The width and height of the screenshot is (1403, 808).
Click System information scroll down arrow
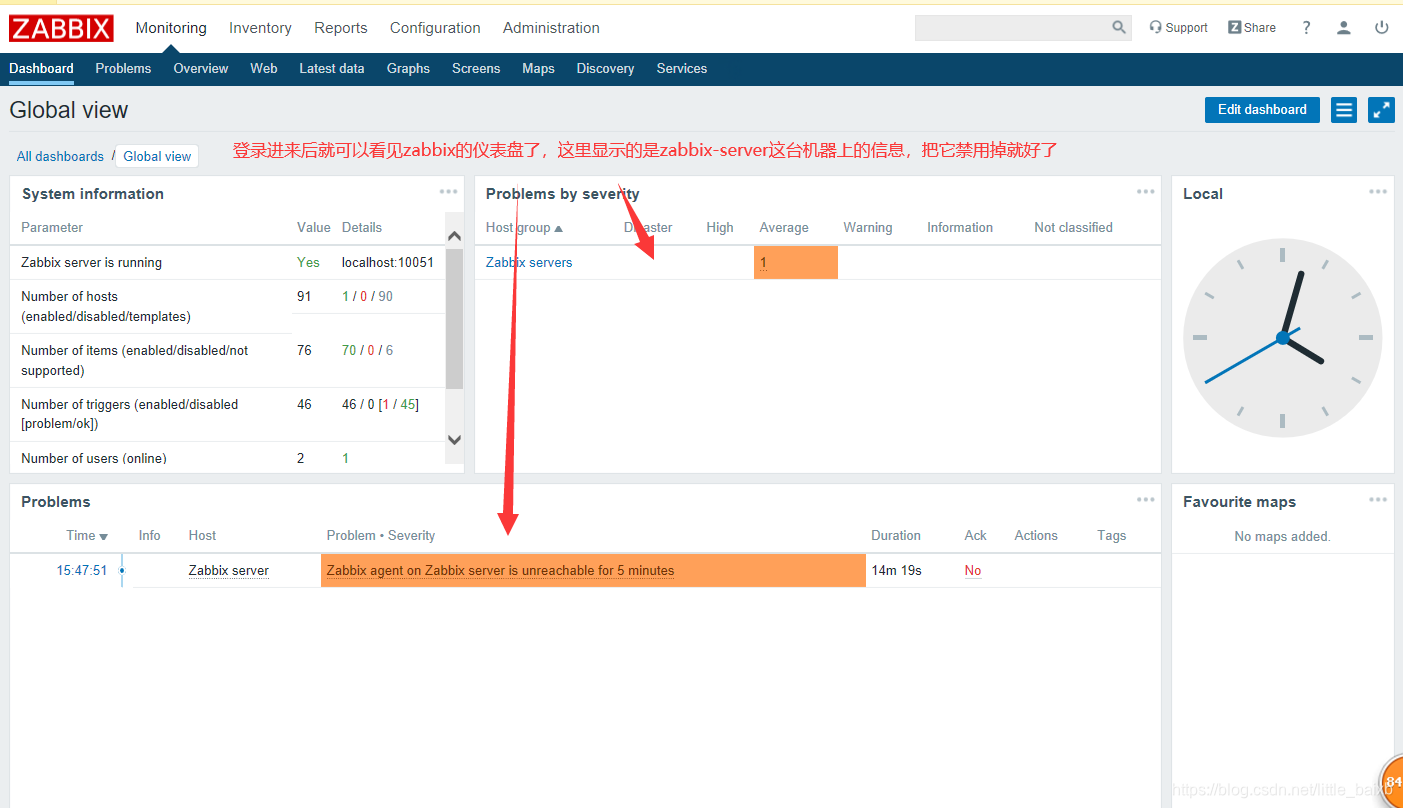click(x=454, y=439)
